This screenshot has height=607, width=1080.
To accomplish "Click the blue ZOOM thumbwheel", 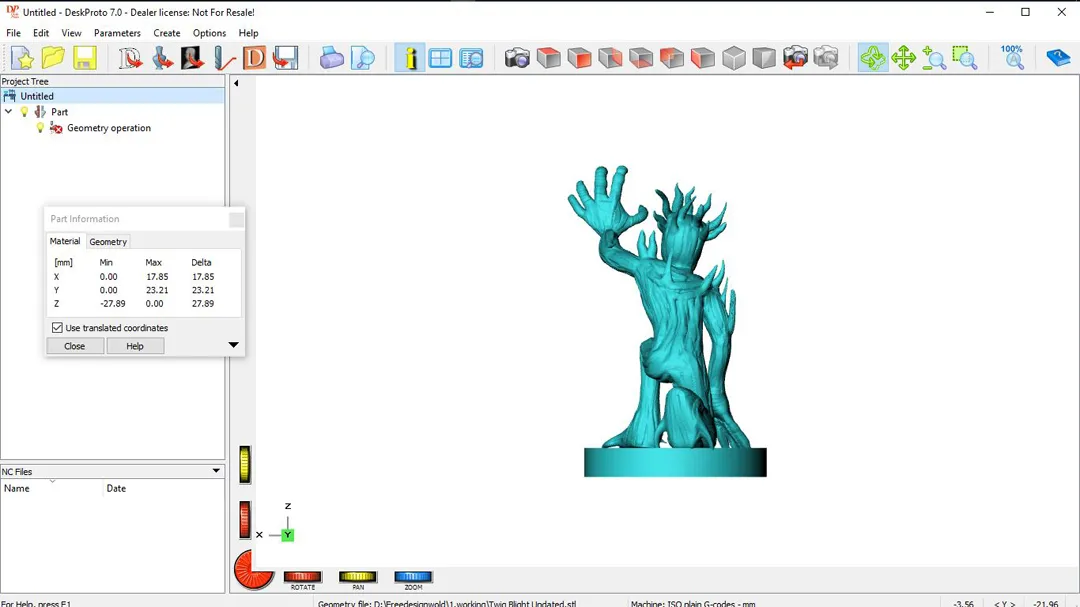I will [413, 577].
